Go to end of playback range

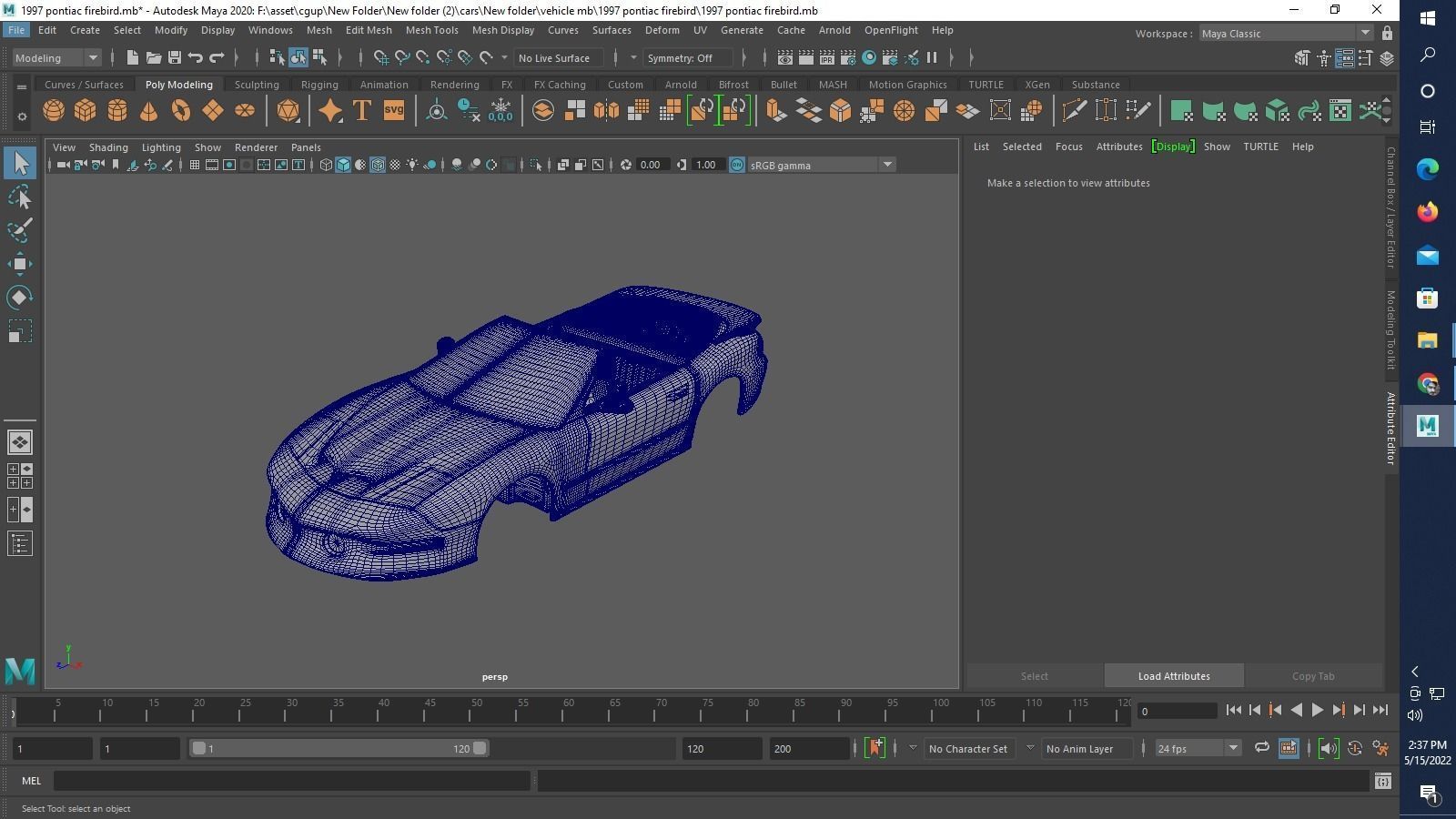coord(1380,710)
